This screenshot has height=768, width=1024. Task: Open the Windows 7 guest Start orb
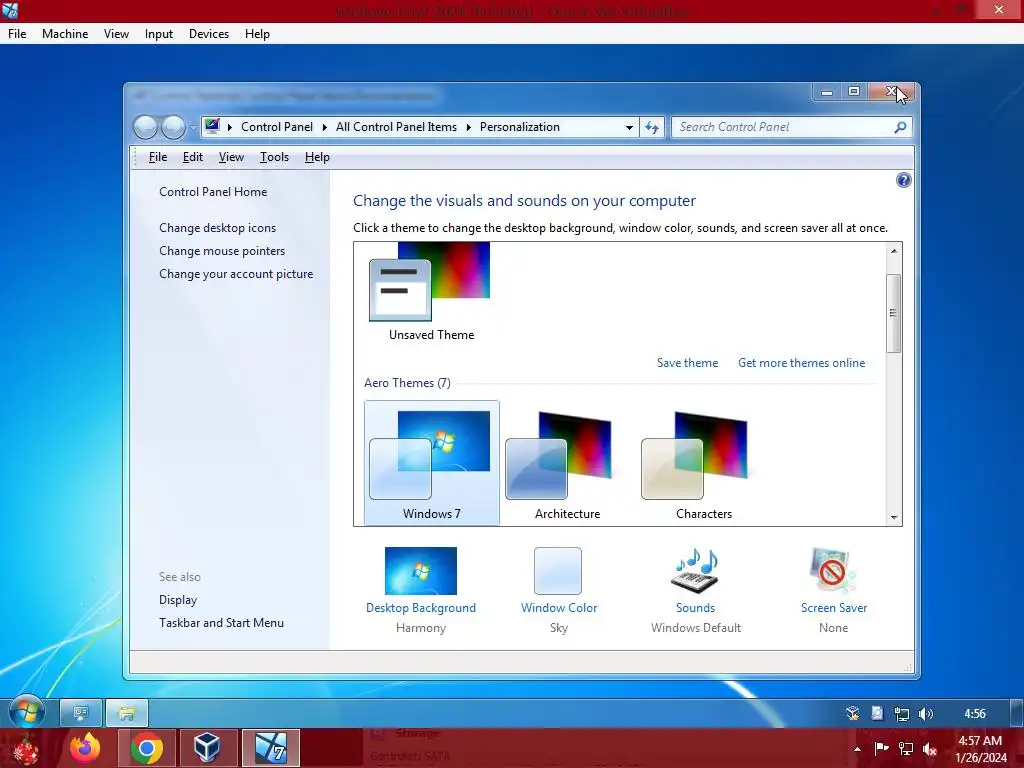26,712
